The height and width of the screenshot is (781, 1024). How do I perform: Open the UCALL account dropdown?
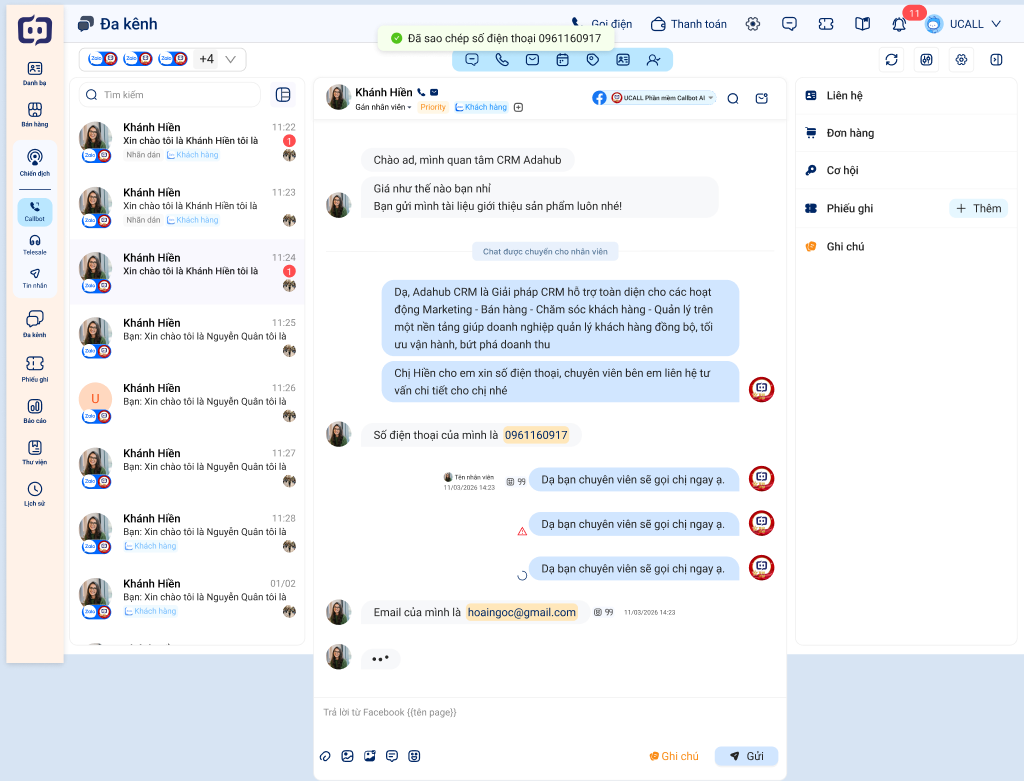(x=964, y=24)
